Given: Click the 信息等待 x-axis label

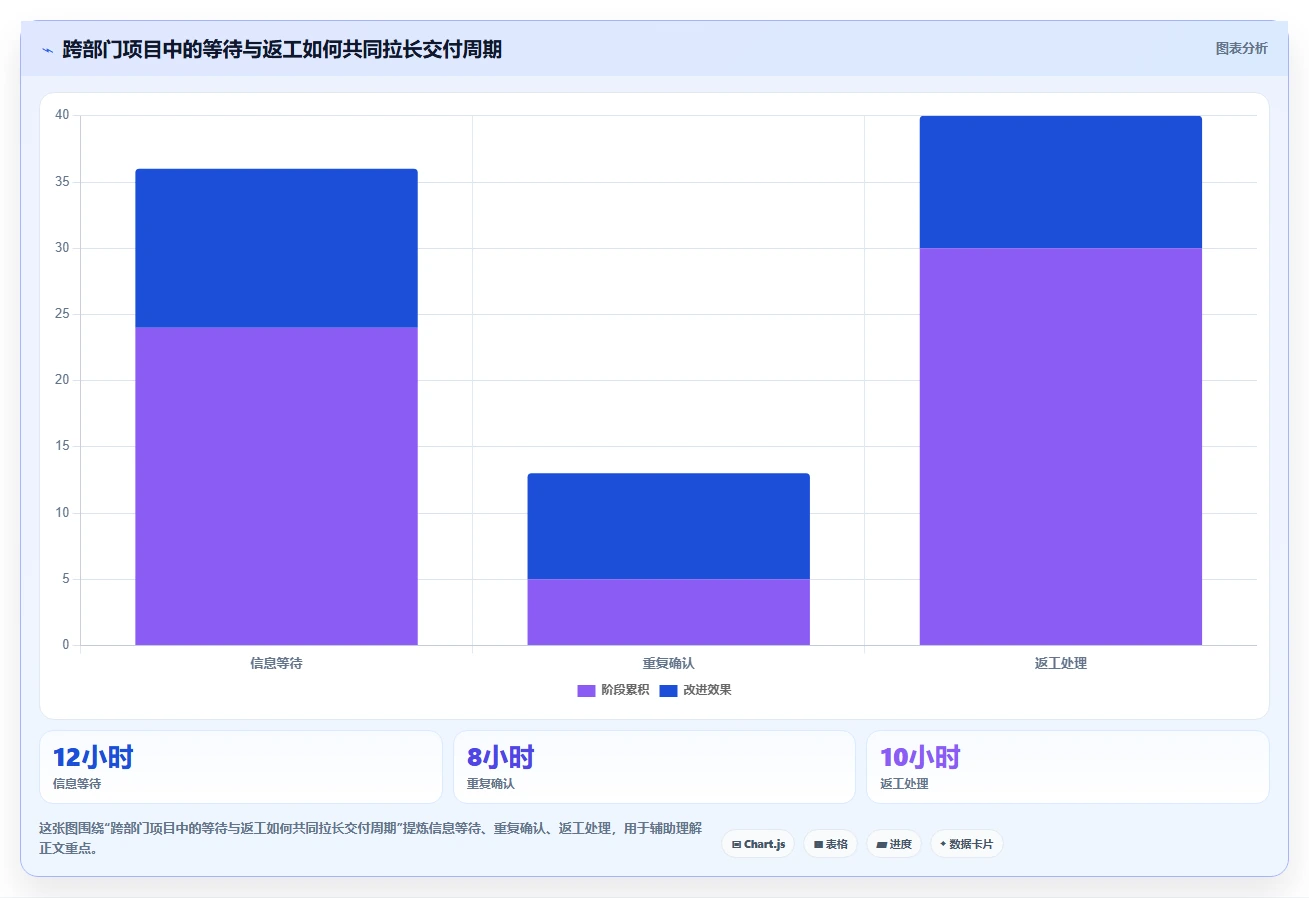Looking at the screenshot, I should click(276, 663).
